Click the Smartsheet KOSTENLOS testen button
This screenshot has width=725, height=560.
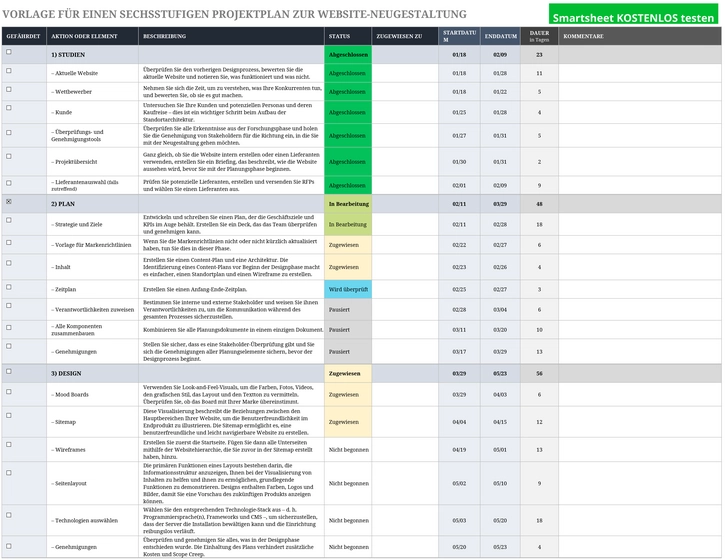[x=633, y=14]
